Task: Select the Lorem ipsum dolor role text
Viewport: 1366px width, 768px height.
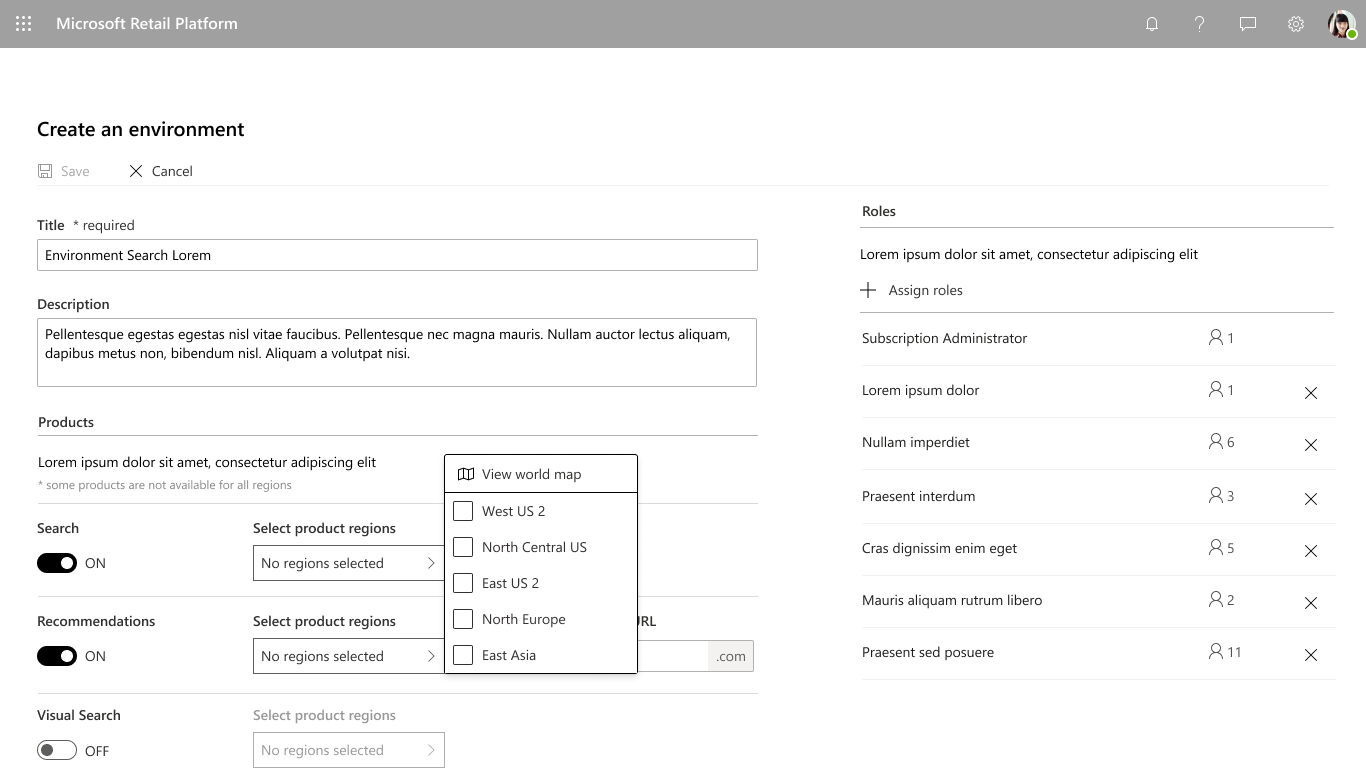Action: click(x=920, y=390)
